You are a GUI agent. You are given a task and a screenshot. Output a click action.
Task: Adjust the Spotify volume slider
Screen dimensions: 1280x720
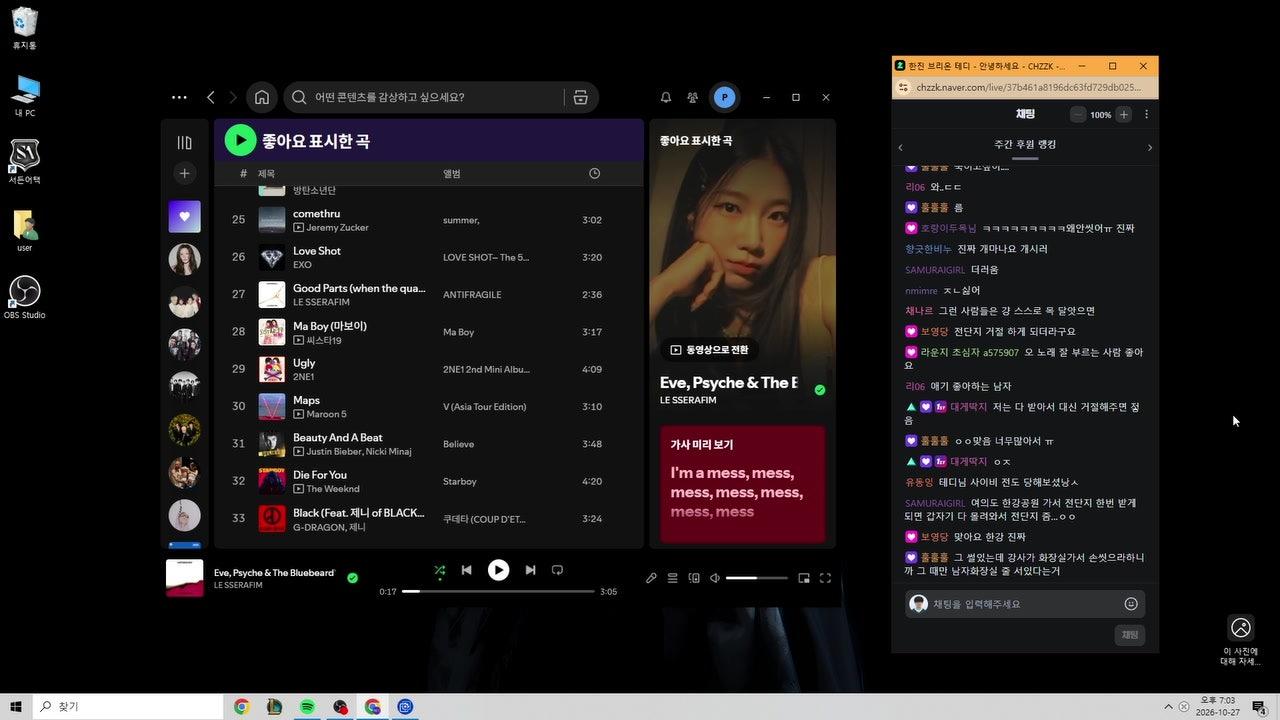point(756,578)
